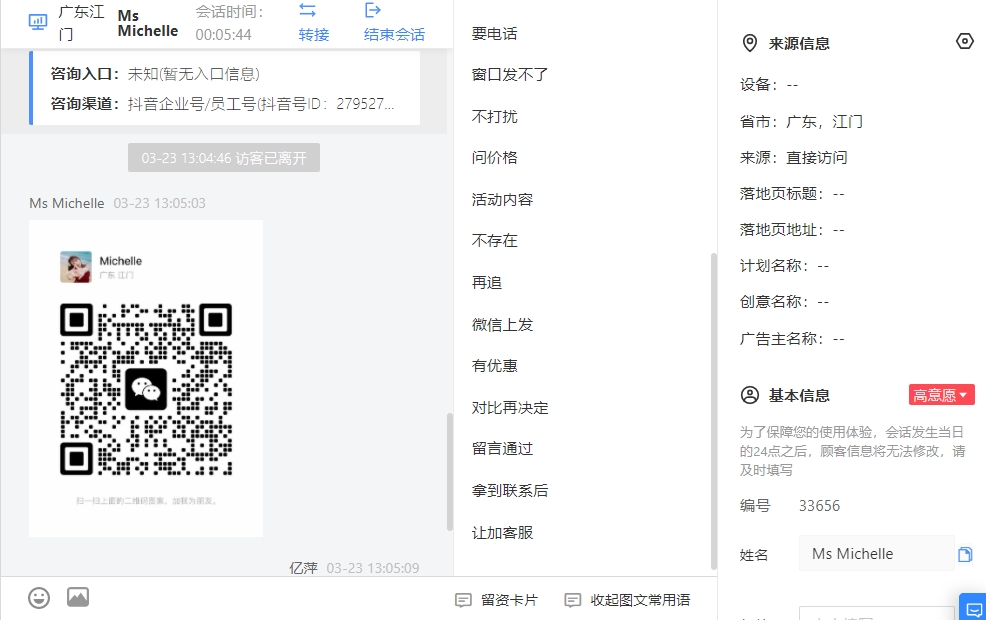Screen dimensions: 986x620
Task: Click the 计划名称 row
Action: click(x=784, y=266)
